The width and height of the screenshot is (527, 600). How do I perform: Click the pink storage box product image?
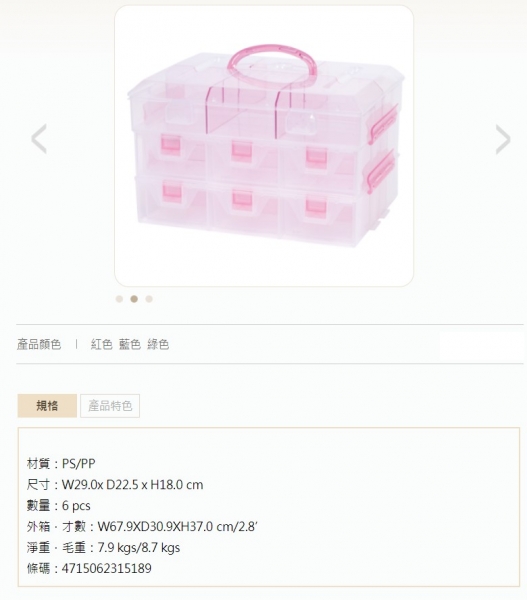pyautogui.click(x=264, y=146)
